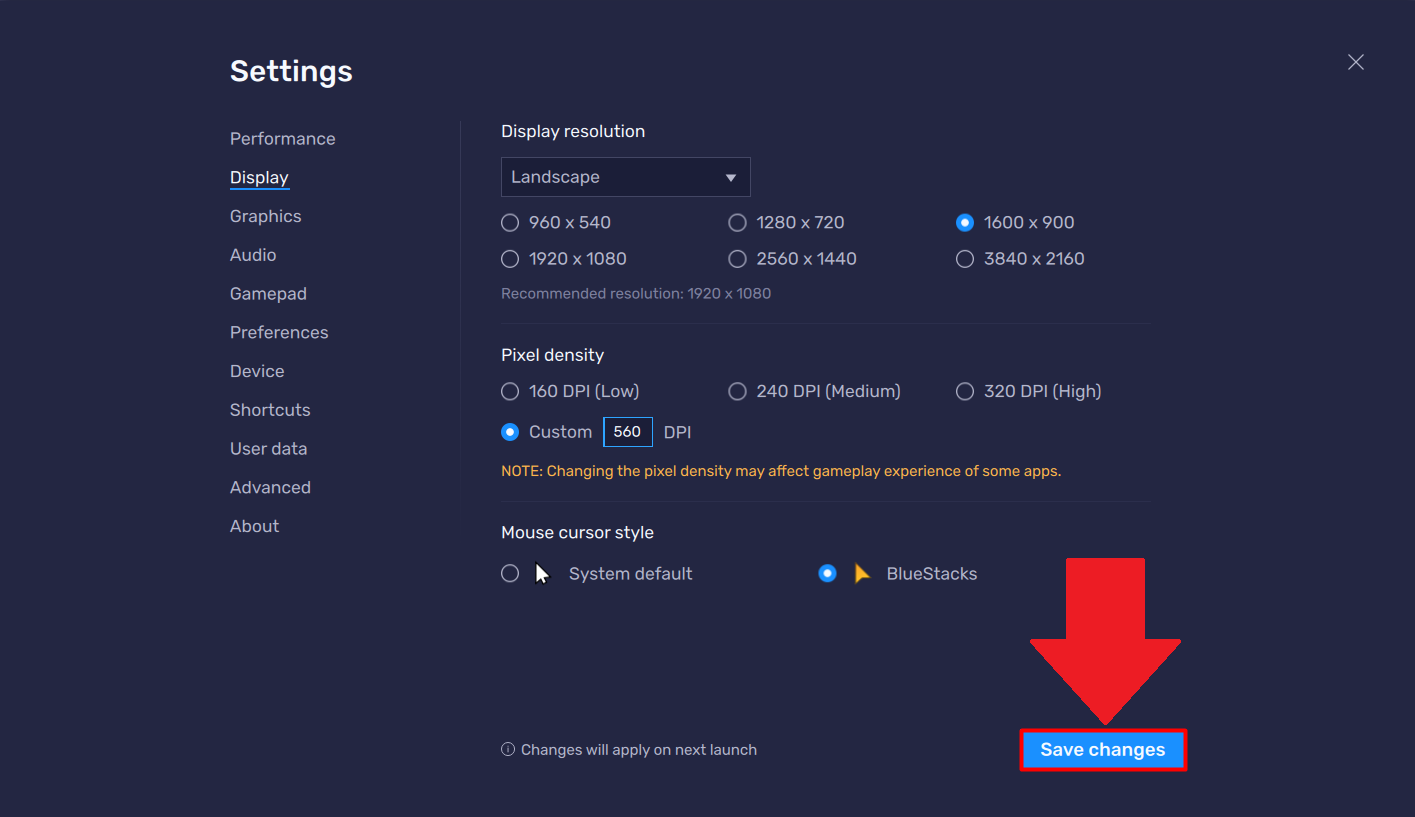Select 3840 x 2160 resolution

(x=965, y=259)
